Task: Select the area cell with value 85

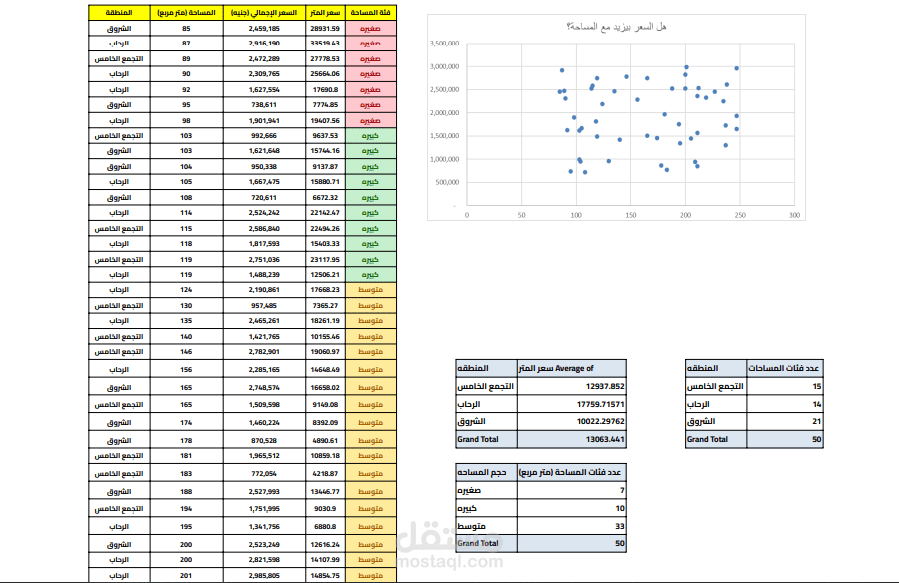Action: [x=186, y=28]
